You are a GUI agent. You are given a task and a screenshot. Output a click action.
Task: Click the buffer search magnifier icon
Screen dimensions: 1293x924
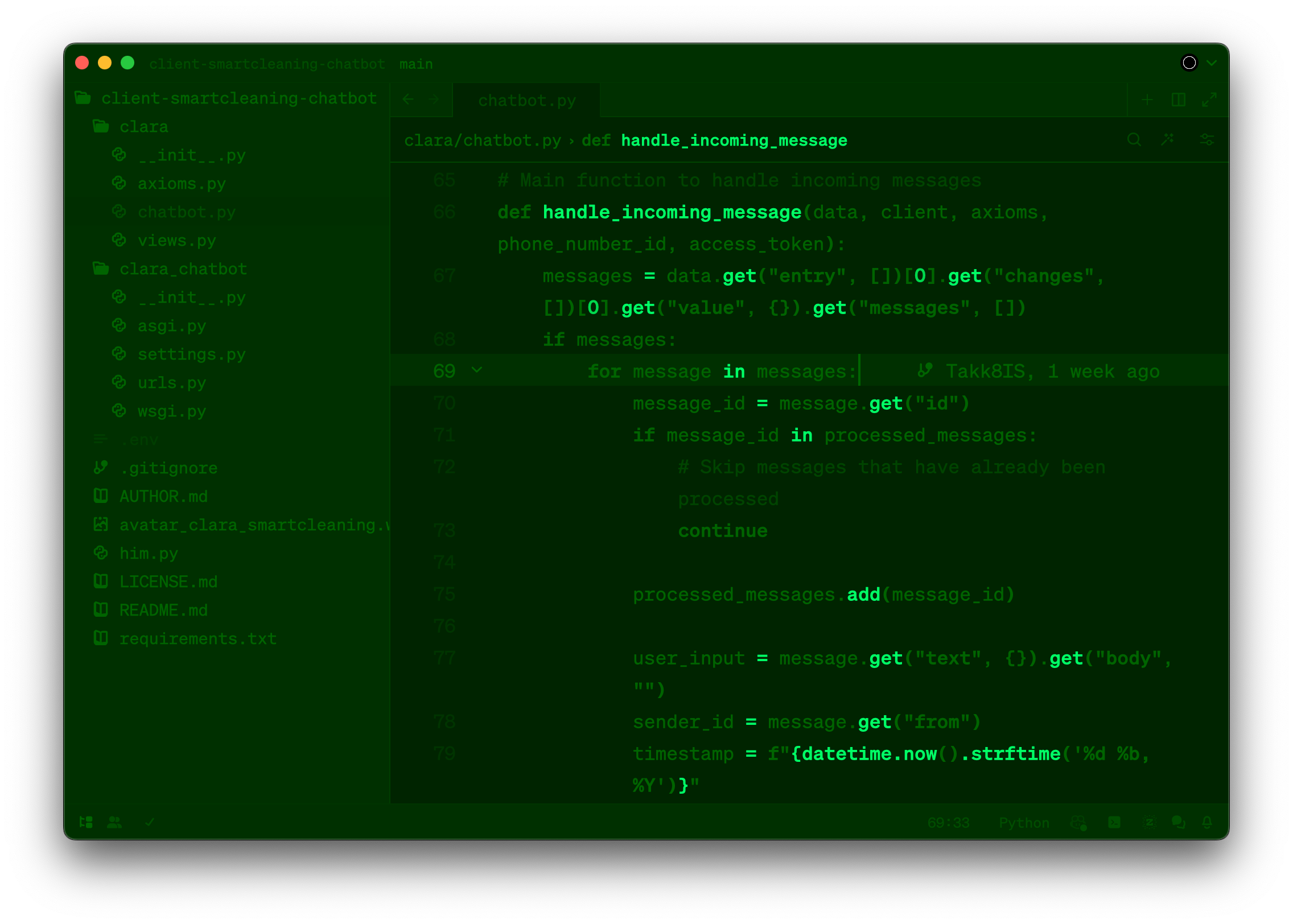pyautogui.click(x=1134, y=140)
